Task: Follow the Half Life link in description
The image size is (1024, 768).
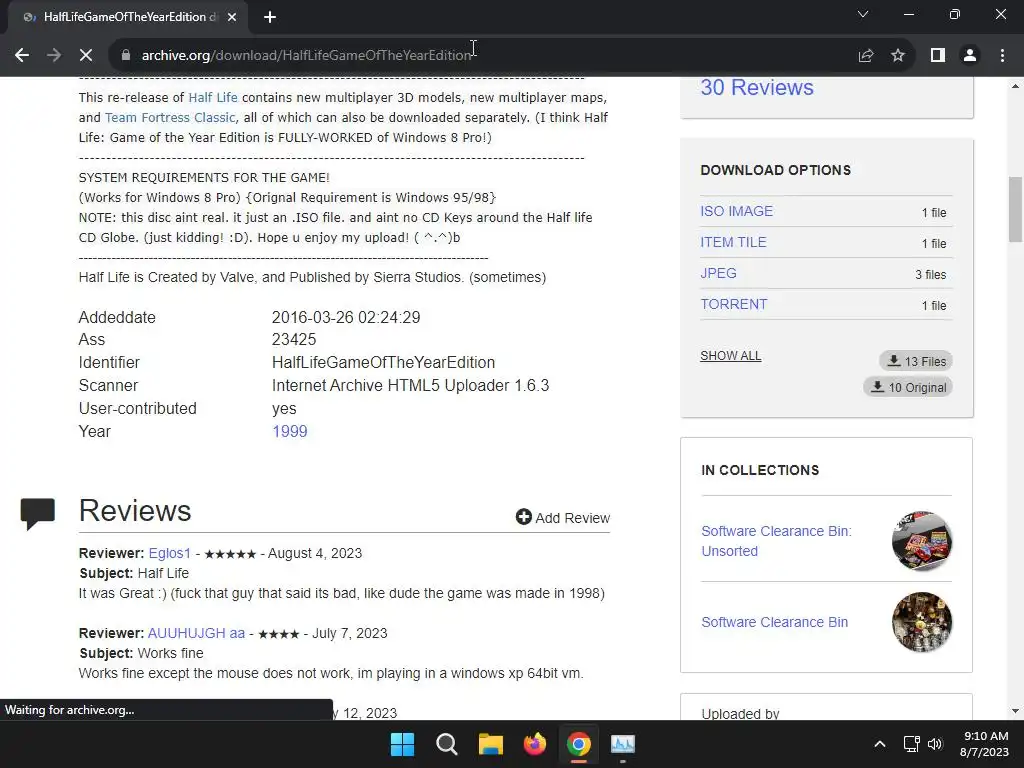Action: click(x=213, y=97)
